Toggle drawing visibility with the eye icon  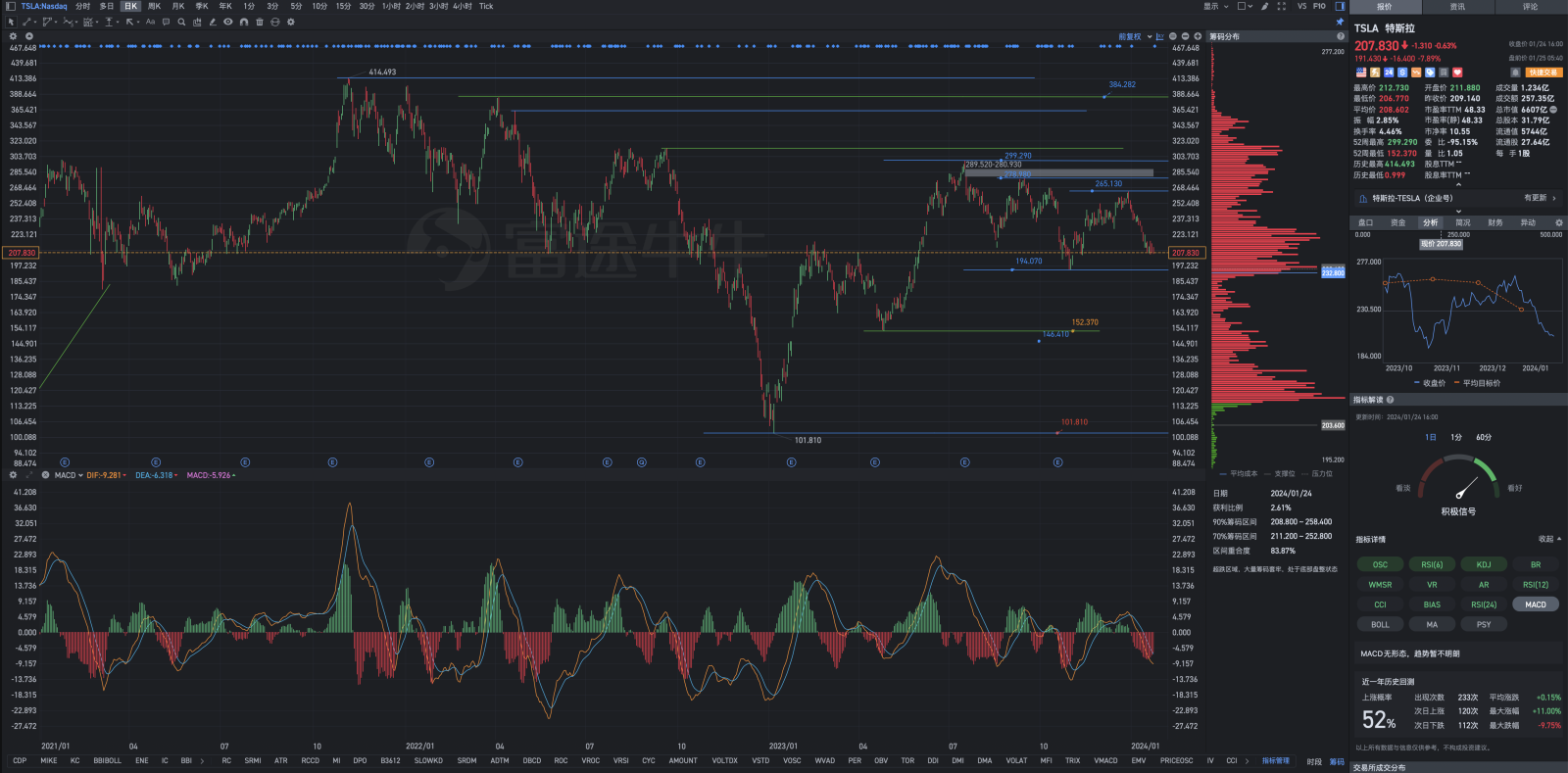click(x=228, y=22)
